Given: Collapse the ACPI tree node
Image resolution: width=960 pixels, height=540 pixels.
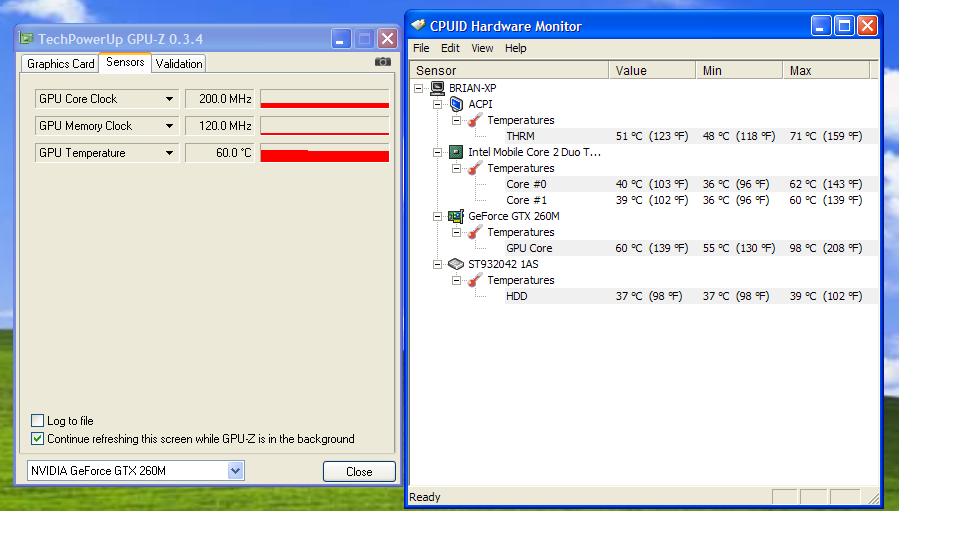Looking at the screenshot, I should click(x=437, y=104).
